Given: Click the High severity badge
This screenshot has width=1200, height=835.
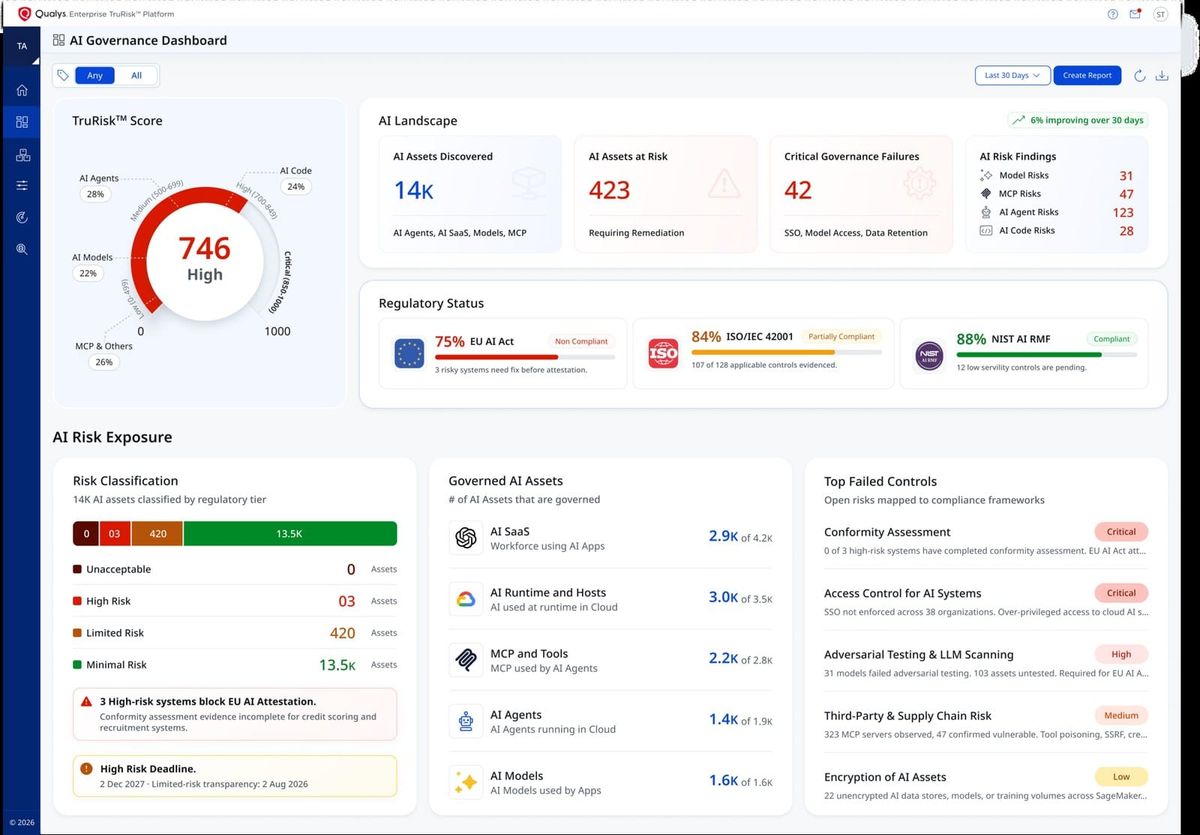Looking at the screenshot, I should pos(1121,654).
